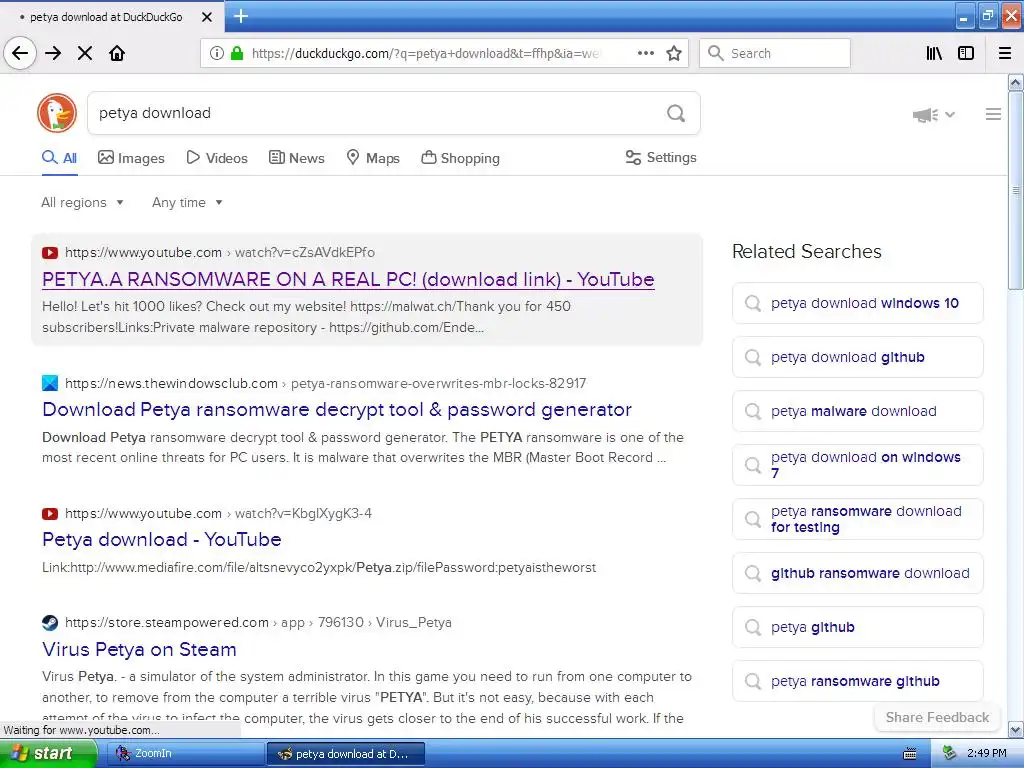Open the DuckDuckGo side menu

point(993,114)
